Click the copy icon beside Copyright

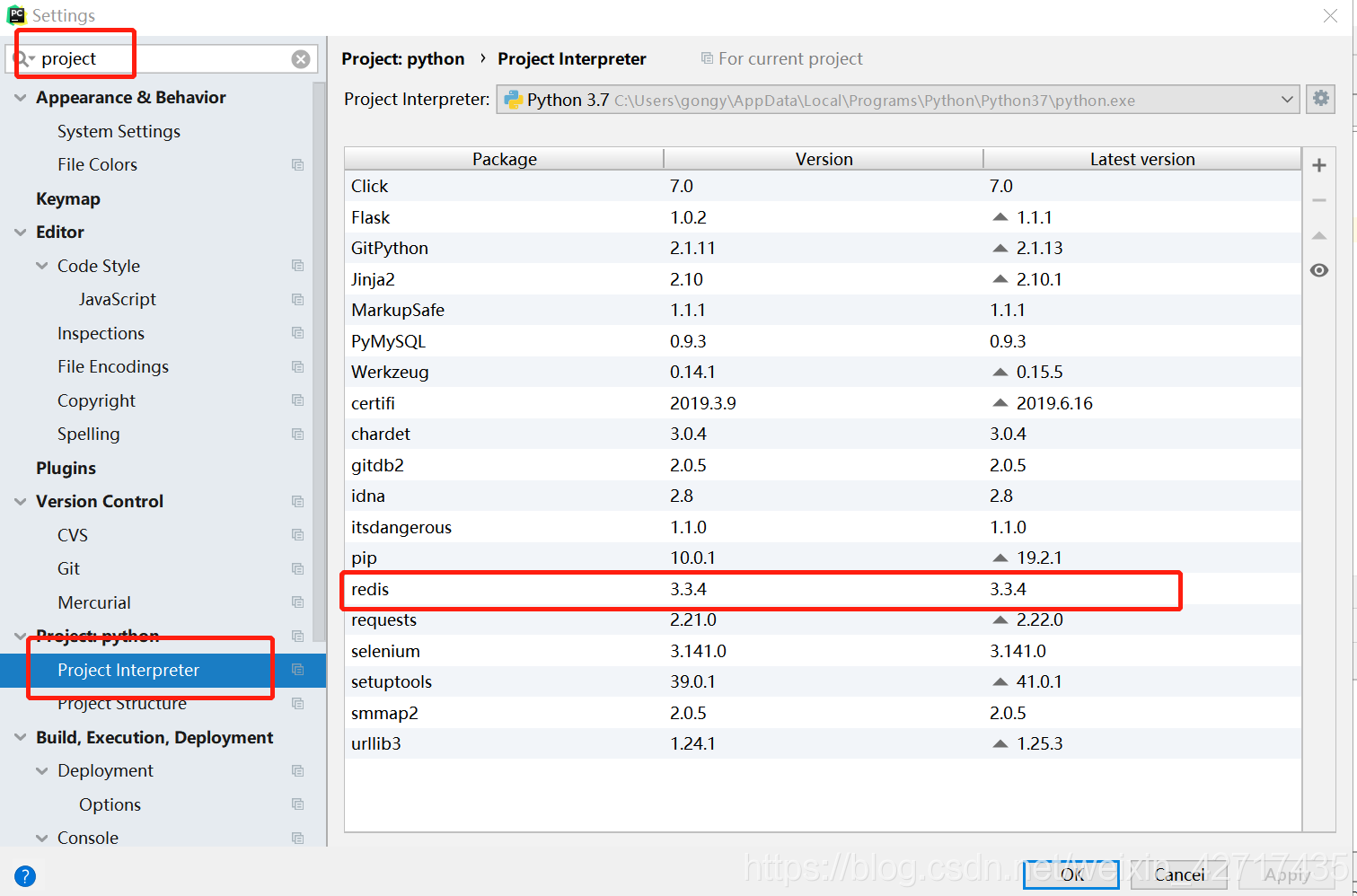[298, 400]
